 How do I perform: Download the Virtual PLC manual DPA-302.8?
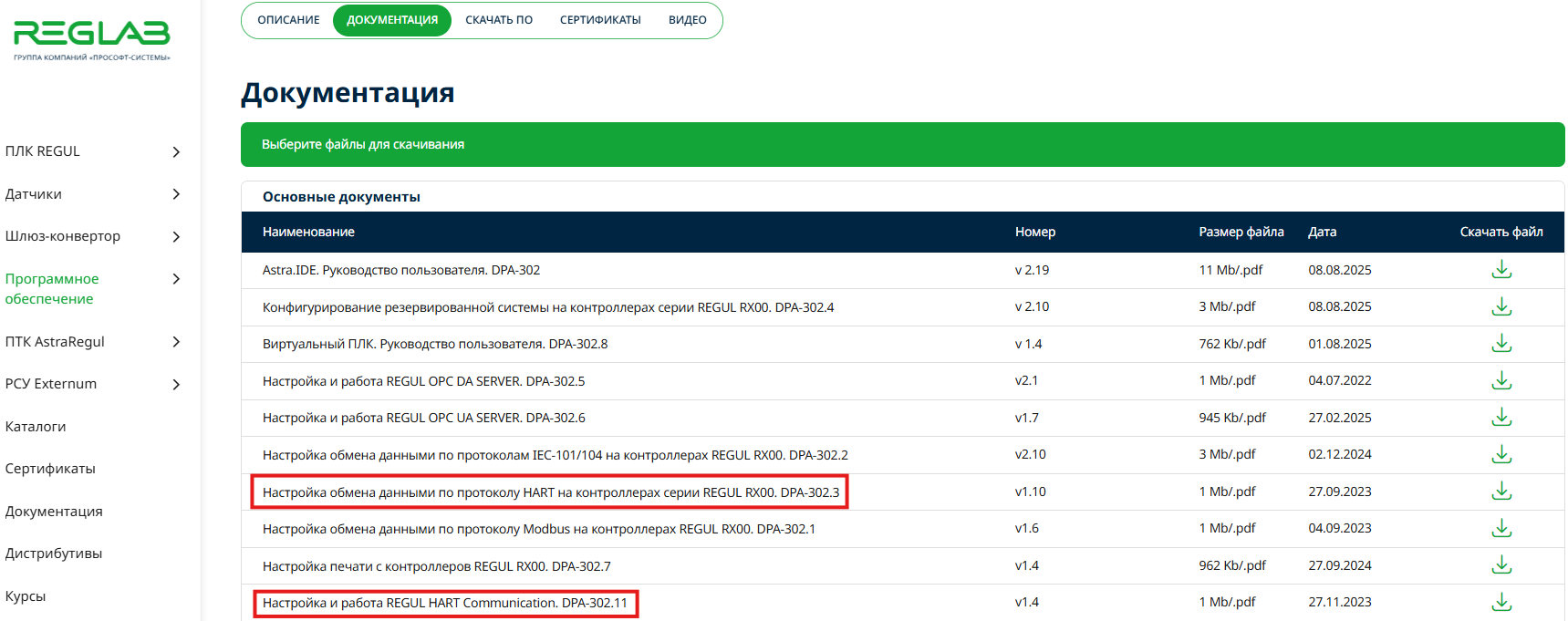click(1501, 344)
